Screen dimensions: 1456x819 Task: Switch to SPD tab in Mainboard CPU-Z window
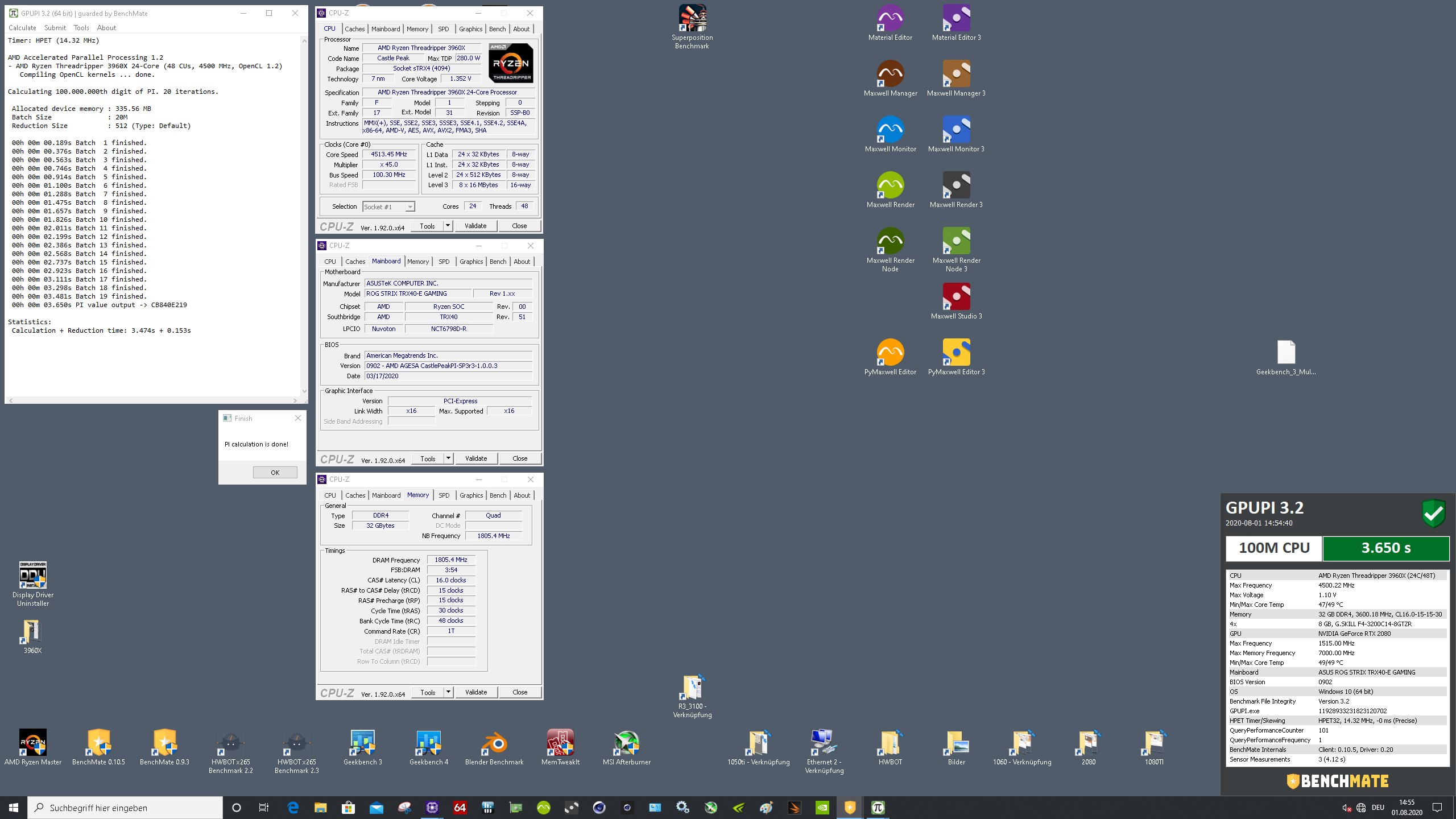click(444, 262)
